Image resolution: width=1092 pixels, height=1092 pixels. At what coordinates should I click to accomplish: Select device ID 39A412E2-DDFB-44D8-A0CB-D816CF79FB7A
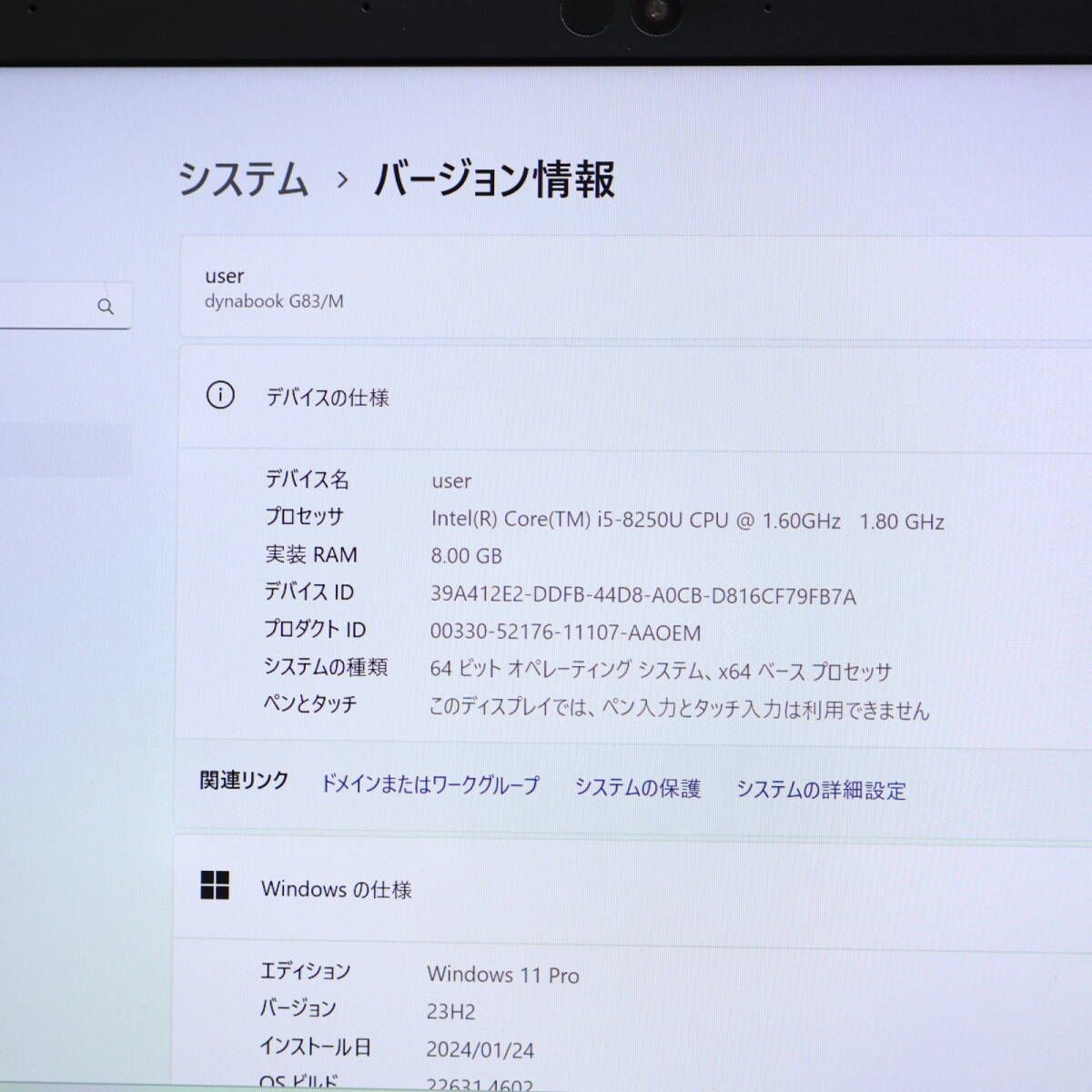point(643,596)
